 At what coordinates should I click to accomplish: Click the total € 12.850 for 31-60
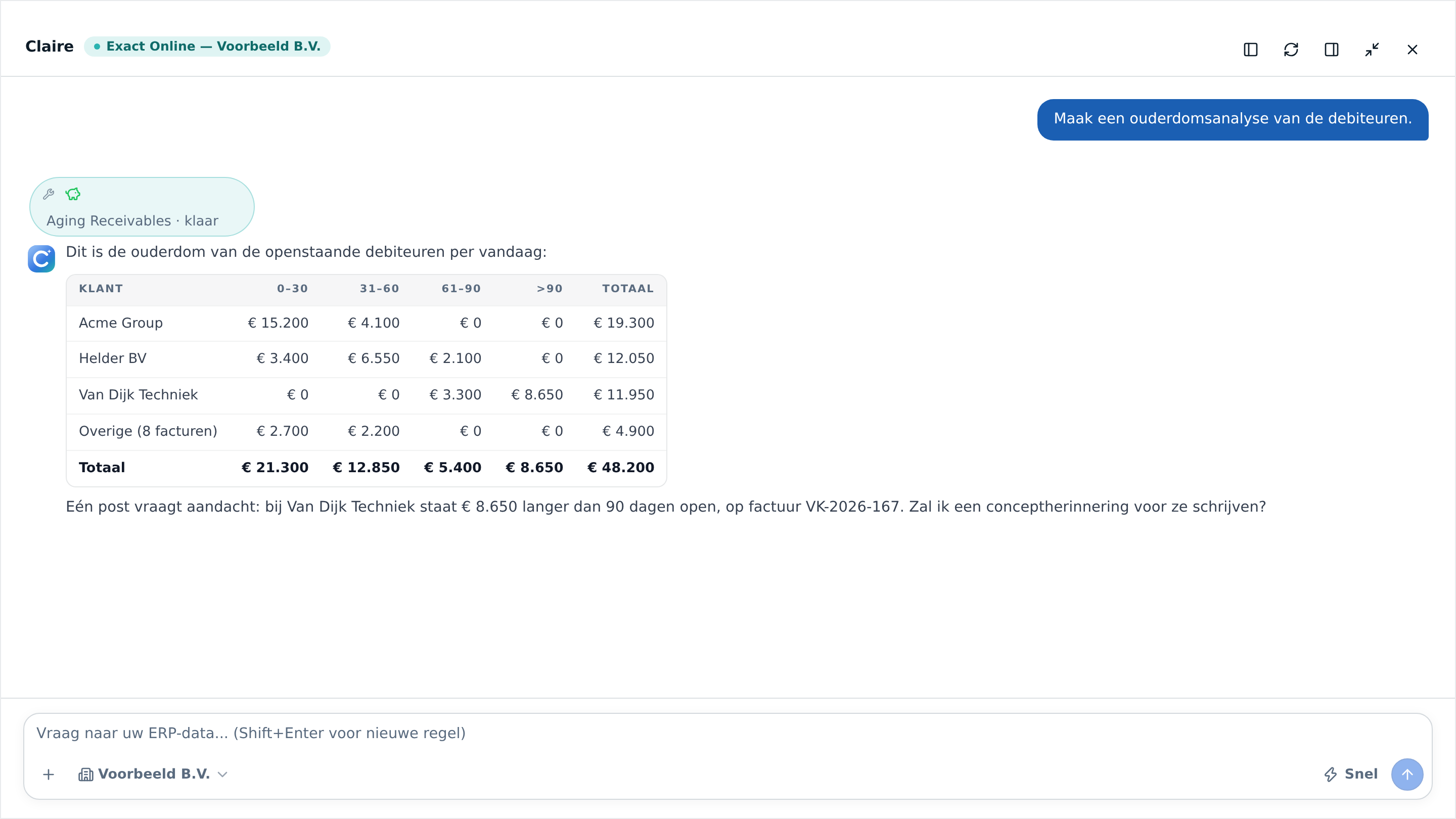coord(366,468)
